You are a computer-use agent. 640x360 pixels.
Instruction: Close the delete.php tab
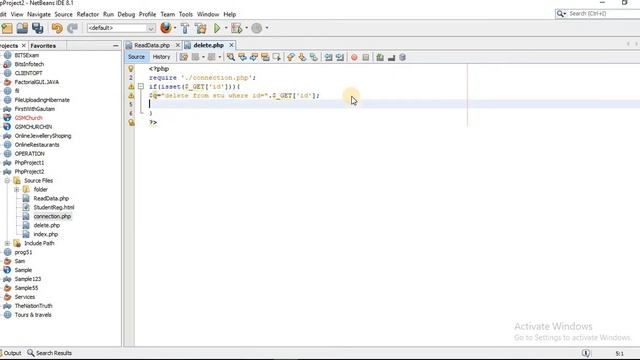coord(231,45)
